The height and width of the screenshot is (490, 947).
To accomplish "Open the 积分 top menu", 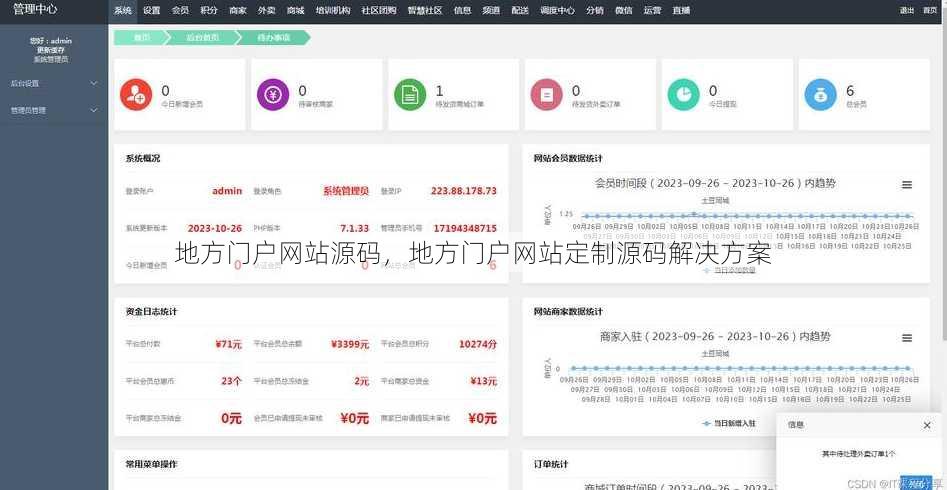I will (209, 10).
